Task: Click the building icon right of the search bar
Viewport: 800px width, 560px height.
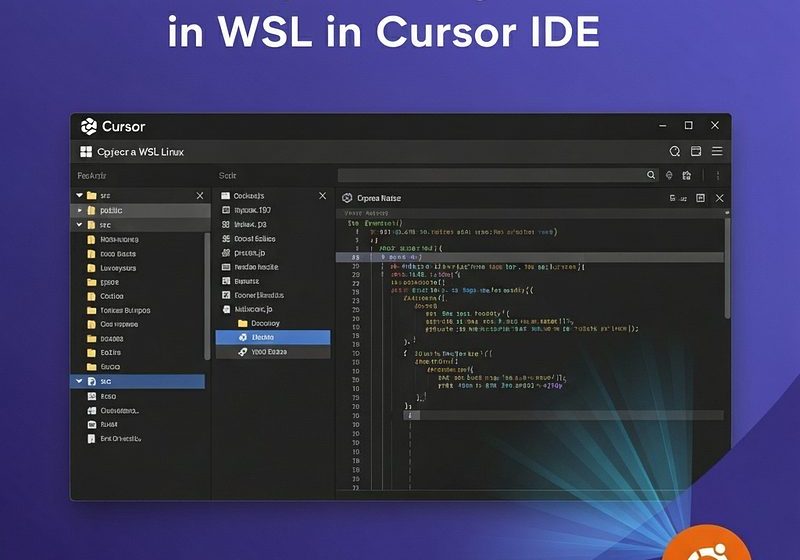Action: 687,175
